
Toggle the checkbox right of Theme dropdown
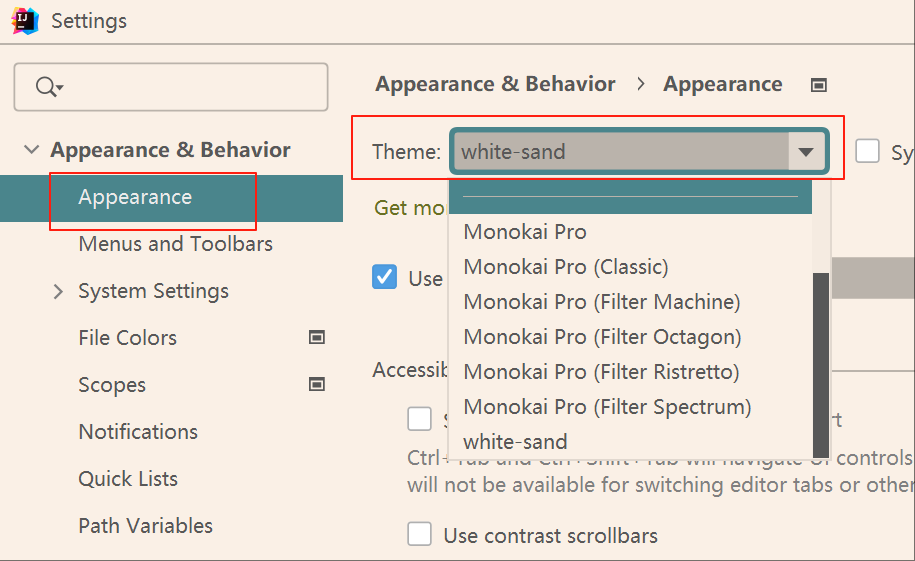pos(868,152)
